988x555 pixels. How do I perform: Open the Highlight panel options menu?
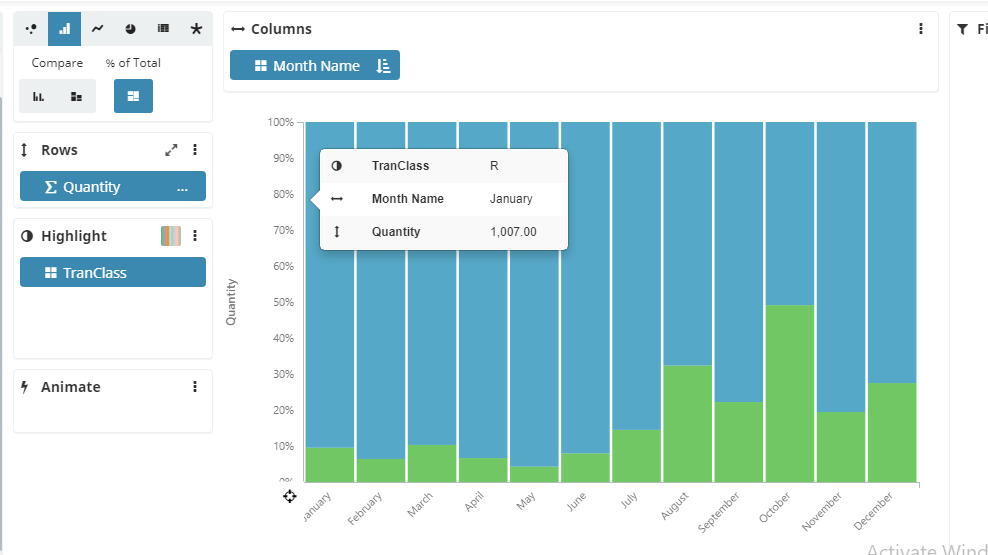195,236
